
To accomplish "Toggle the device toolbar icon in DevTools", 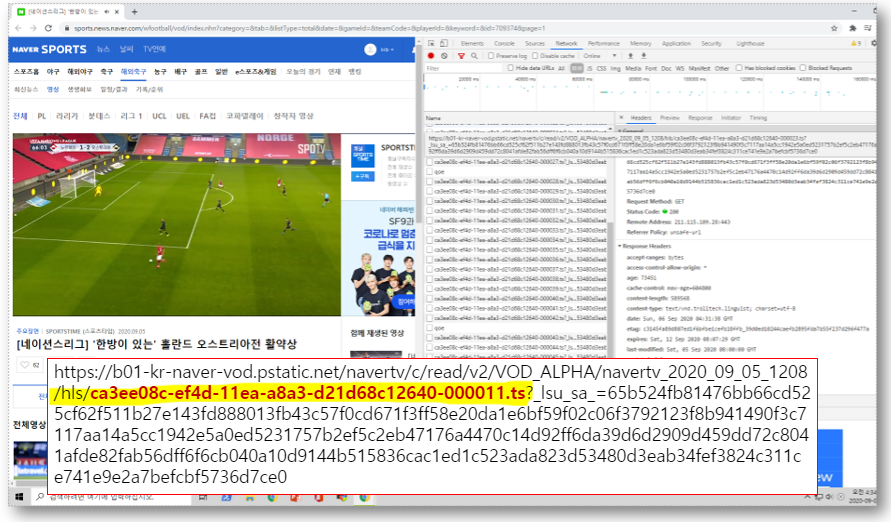I will click(x=444, y=43).
